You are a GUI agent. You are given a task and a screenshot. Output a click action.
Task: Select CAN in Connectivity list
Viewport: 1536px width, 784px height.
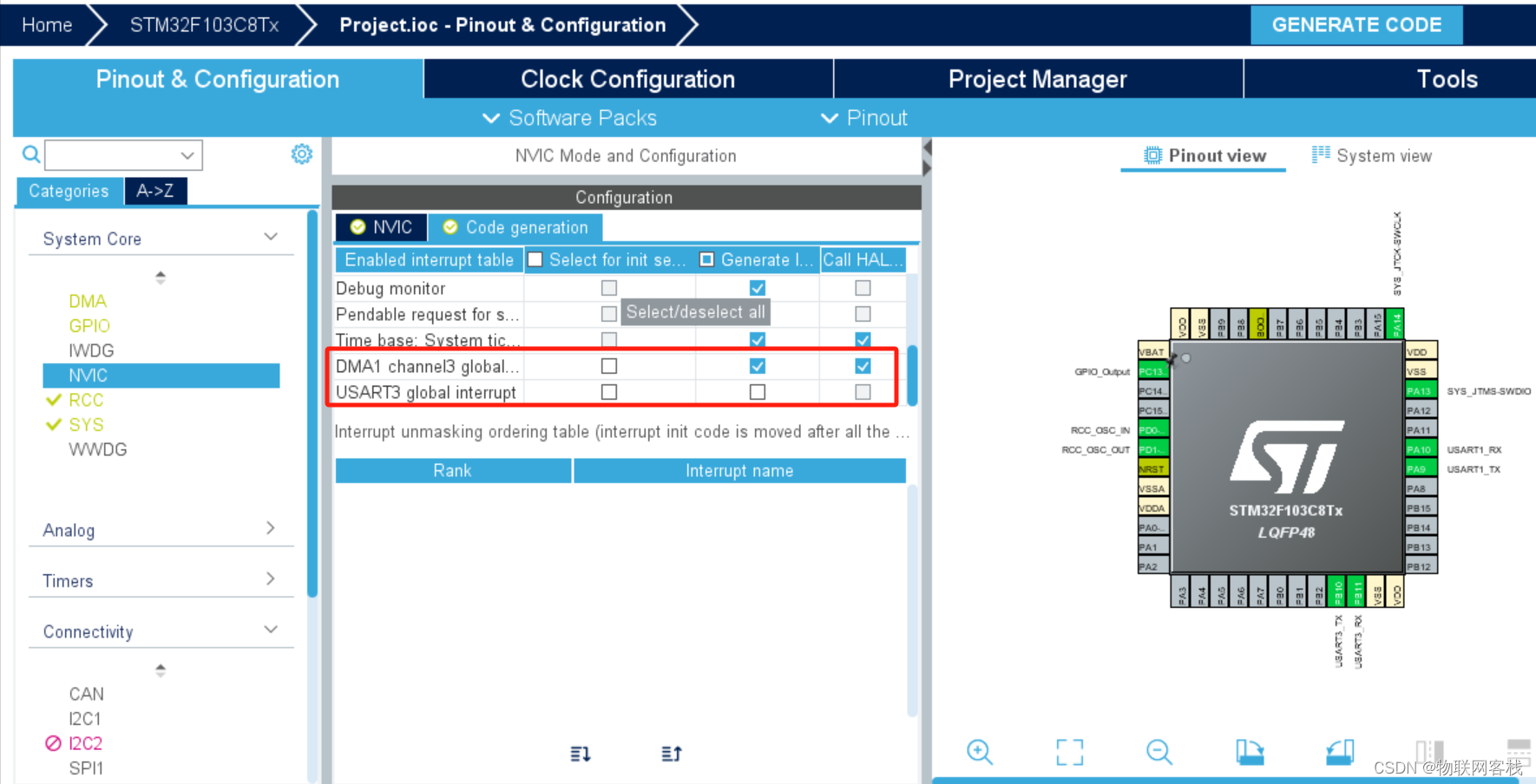point(87,694)
